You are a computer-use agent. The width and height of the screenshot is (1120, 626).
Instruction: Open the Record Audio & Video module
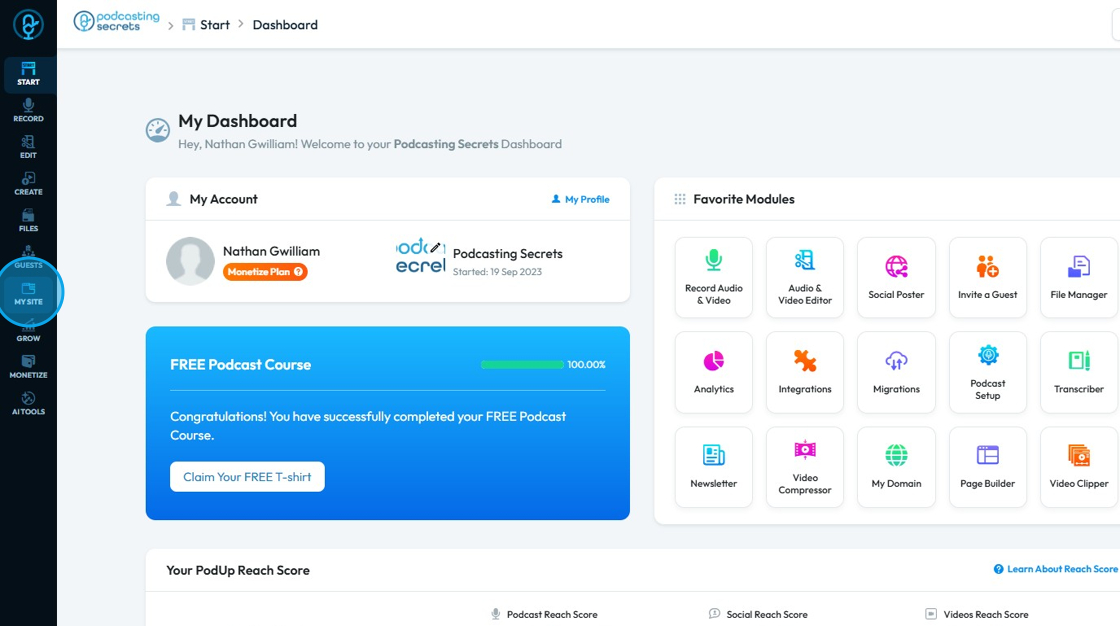coord(714,278)
